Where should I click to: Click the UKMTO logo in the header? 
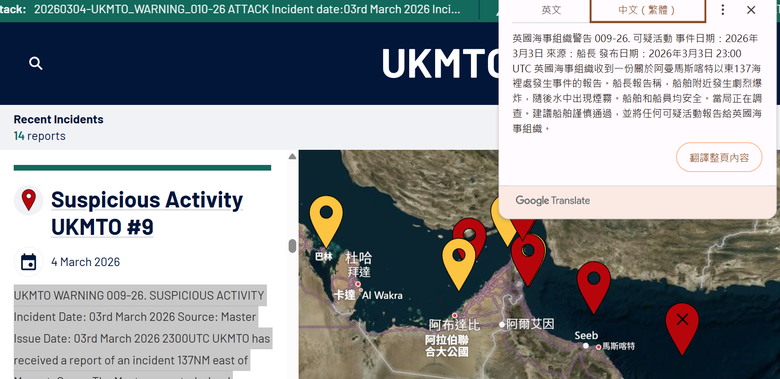440,63
